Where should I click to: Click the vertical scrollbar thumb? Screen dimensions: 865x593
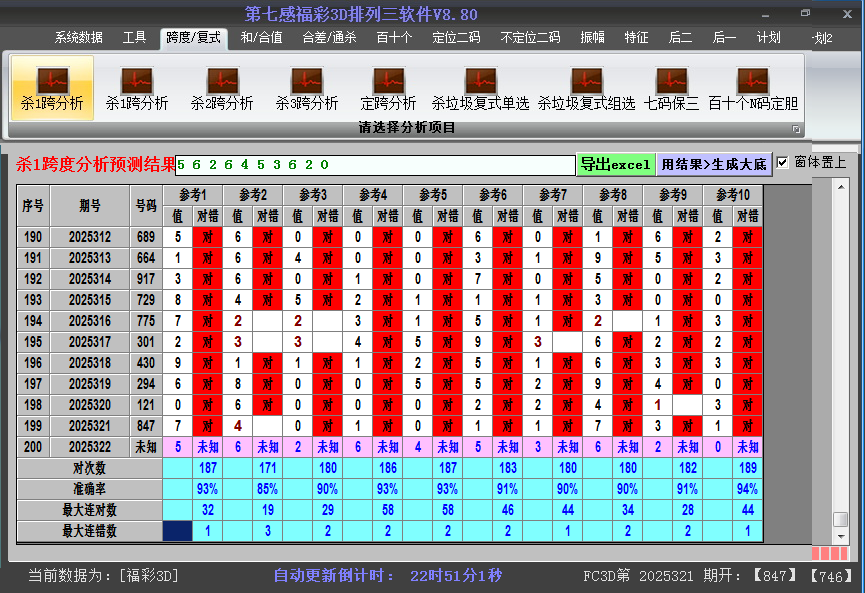coord(841,519)
